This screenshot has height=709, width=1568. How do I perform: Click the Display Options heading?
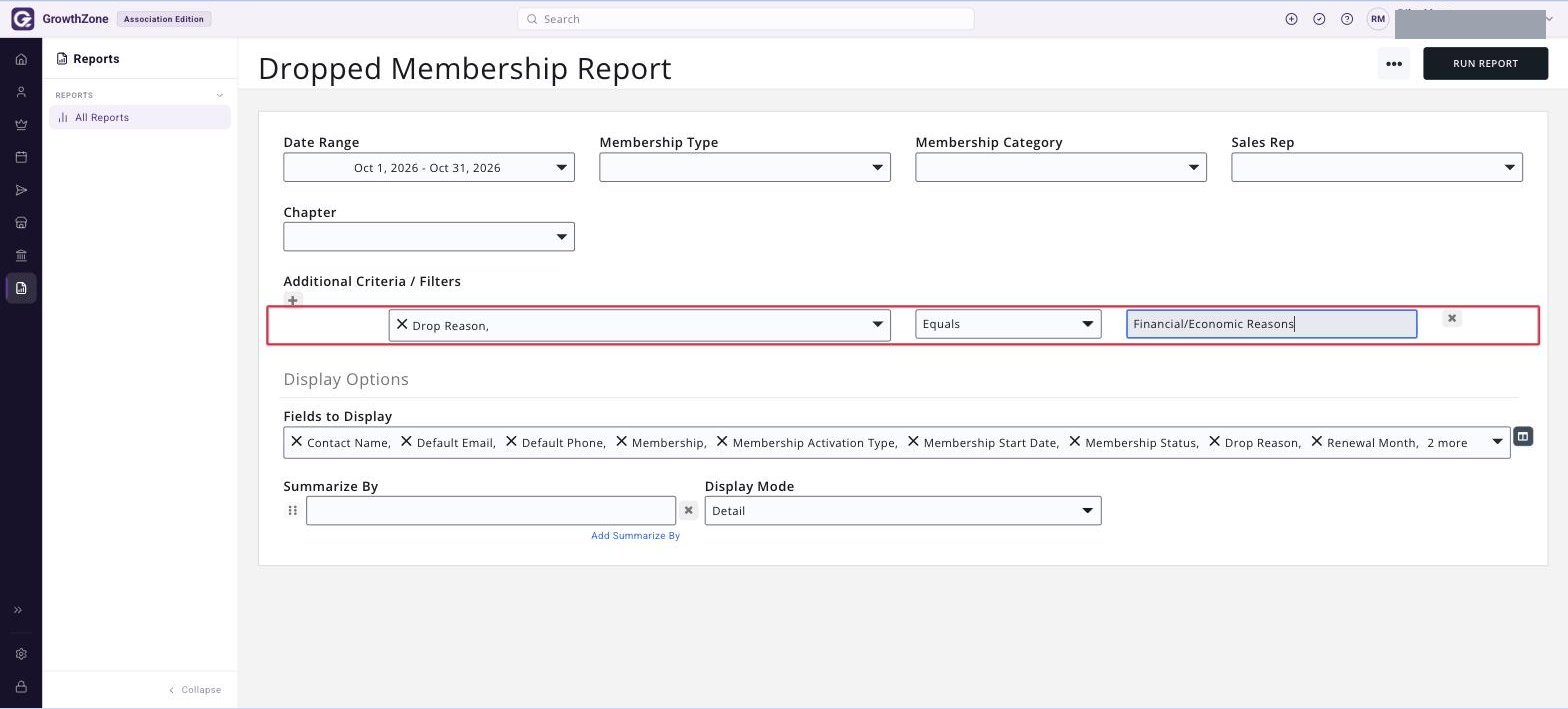coord(346,379)
